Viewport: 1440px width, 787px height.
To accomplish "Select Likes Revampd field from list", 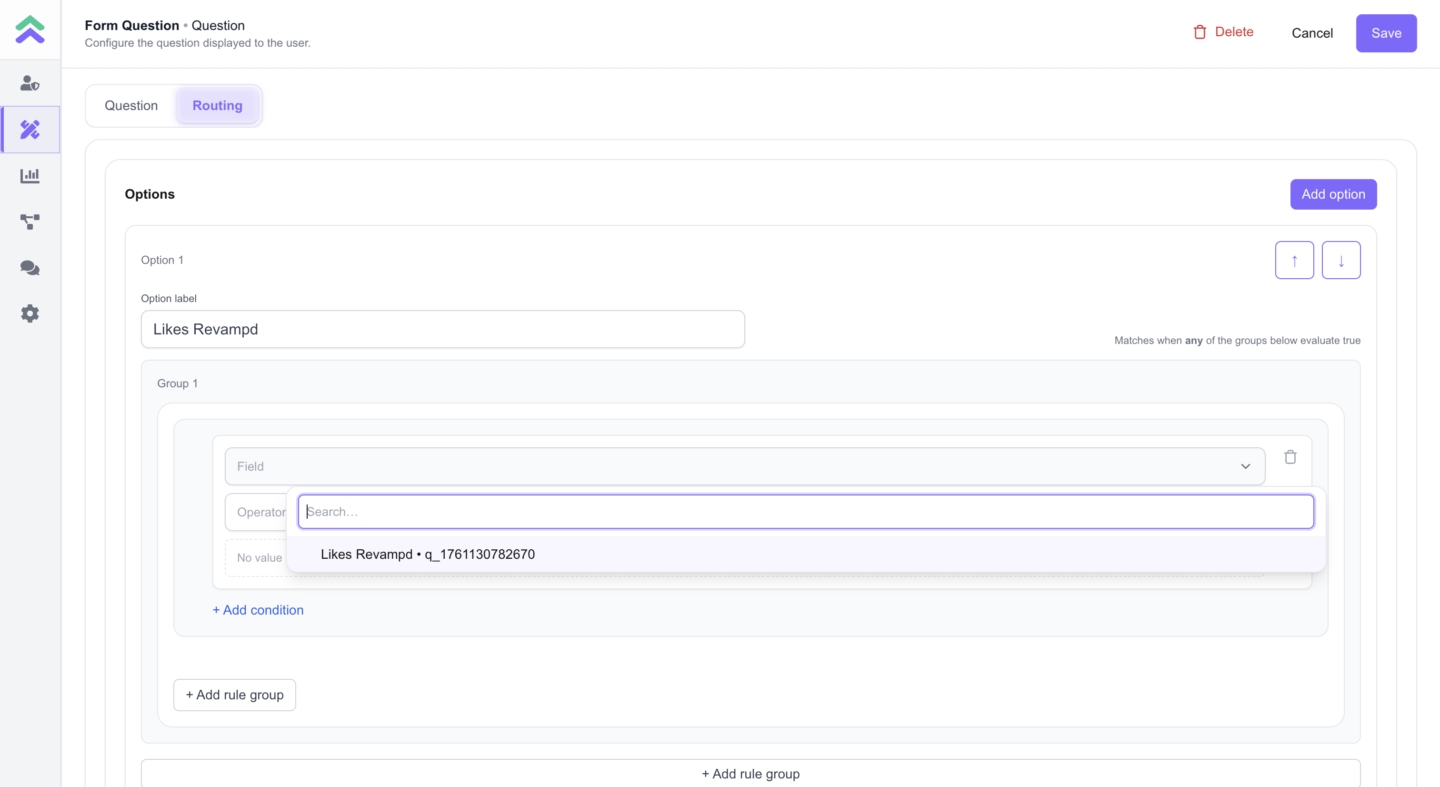I will (428, 554).
